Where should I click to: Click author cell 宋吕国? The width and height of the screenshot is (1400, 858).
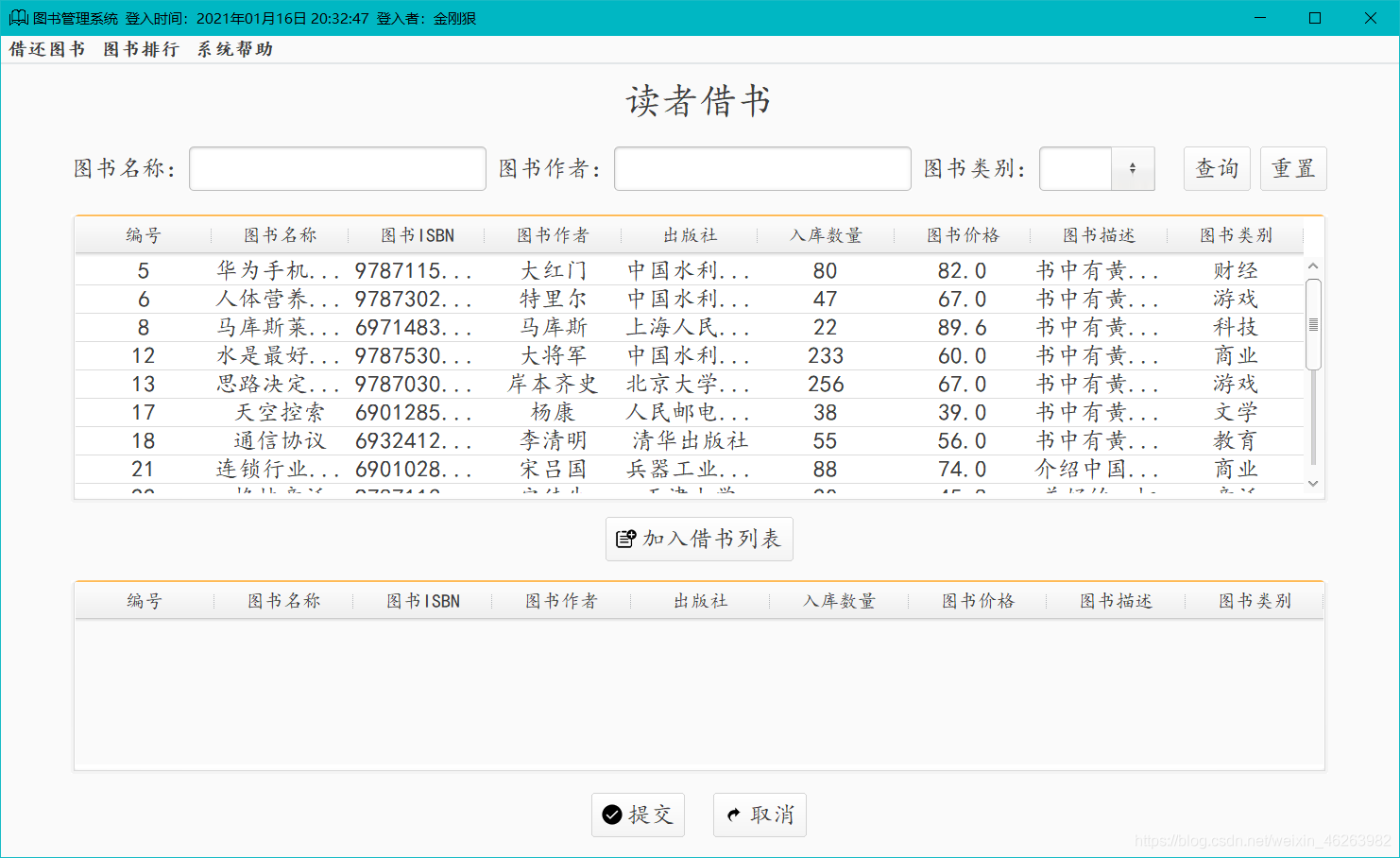(553, 469)
